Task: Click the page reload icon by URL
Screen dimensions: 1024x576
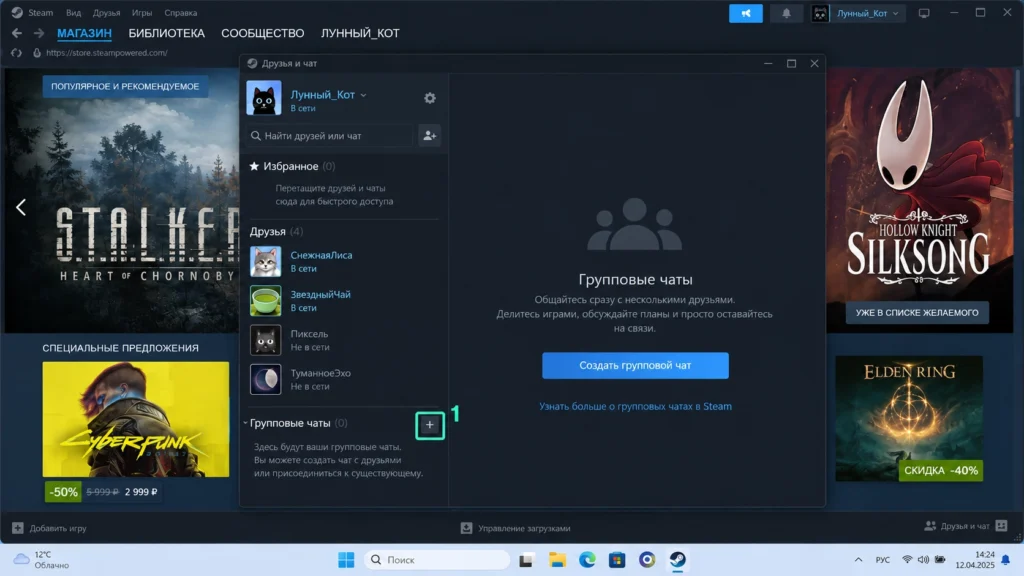Action: pyautogui.click(x=16, y=53)
